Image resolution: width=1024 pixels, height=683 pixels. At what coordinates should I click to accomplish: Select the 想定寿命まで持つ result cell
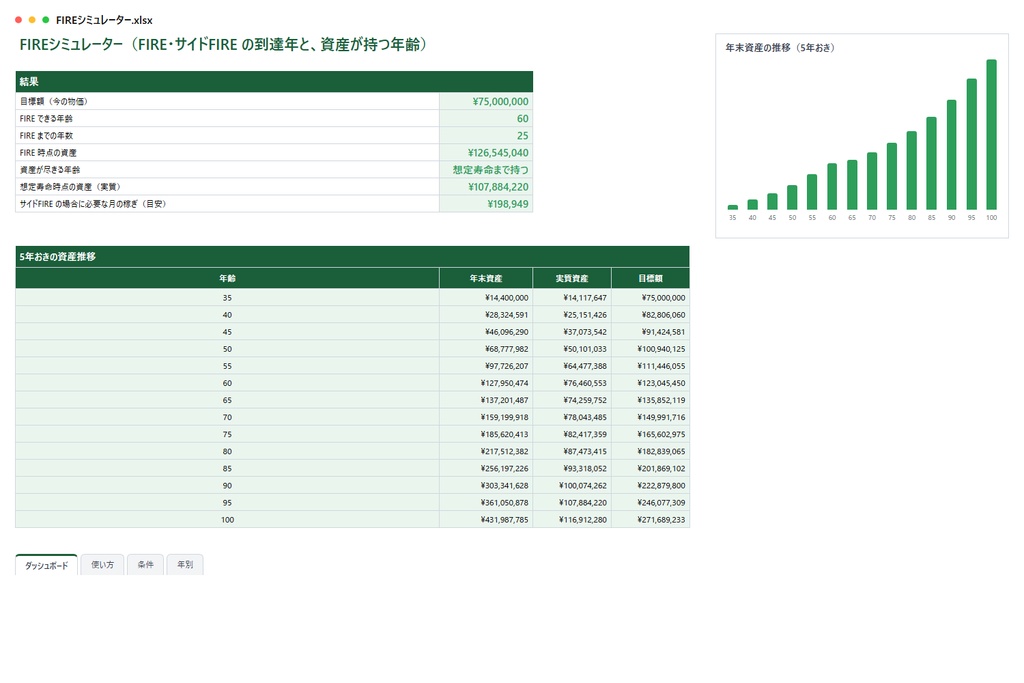pyautogui.click(x=486, y=169)
